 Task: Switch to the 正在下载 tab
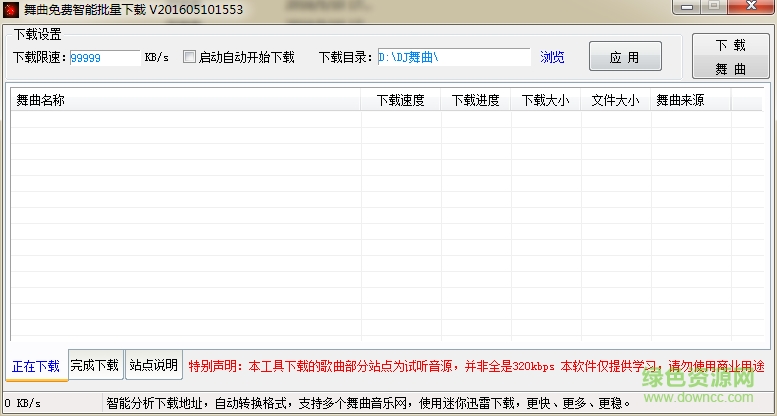click(36, 366)
